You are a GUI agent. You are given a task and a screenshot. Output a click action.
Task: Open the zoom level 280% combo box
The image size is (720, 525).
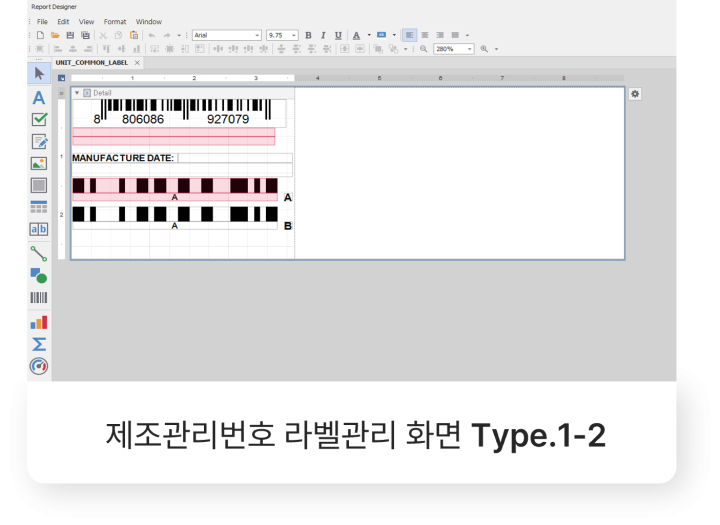pyautogui.click(x=469, y=48)
